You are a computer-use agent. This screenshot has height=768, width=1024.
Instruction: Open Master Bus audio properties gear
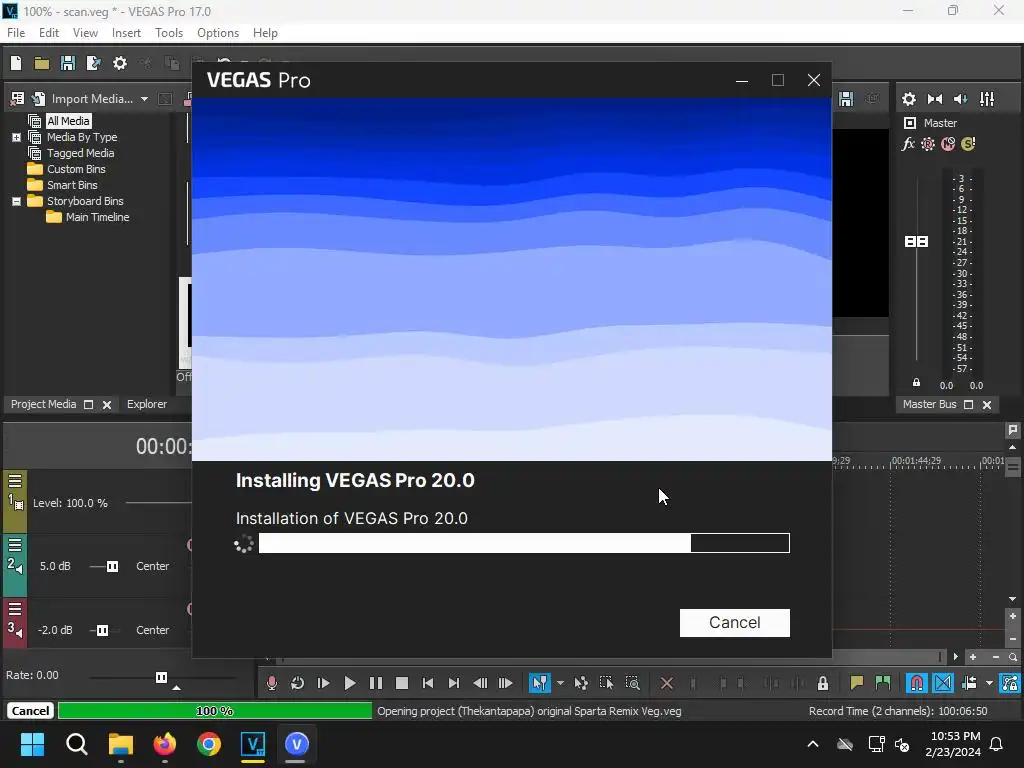[908, 99]
